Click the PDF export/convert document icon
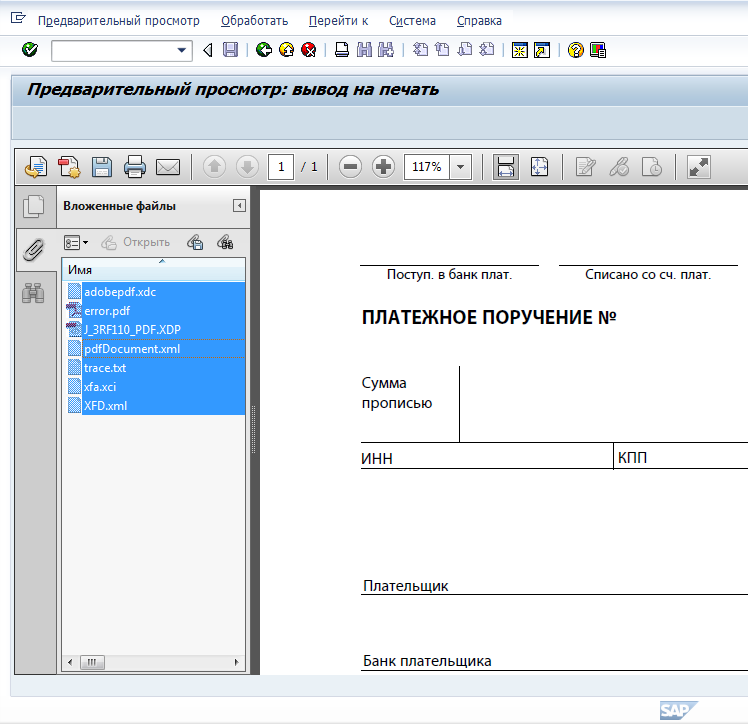 tap(36, 167)
